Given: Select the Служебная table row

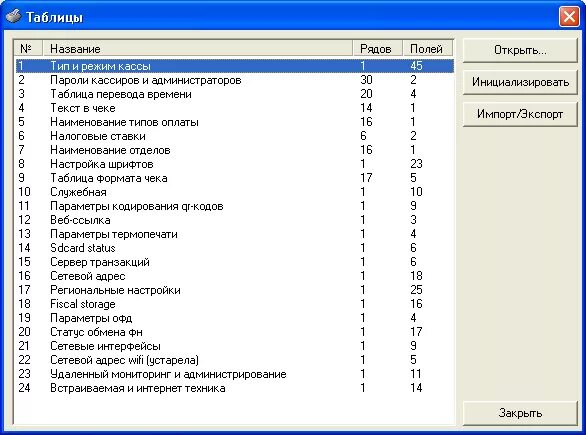Looking at the screenshot, I should pos(235,192).
